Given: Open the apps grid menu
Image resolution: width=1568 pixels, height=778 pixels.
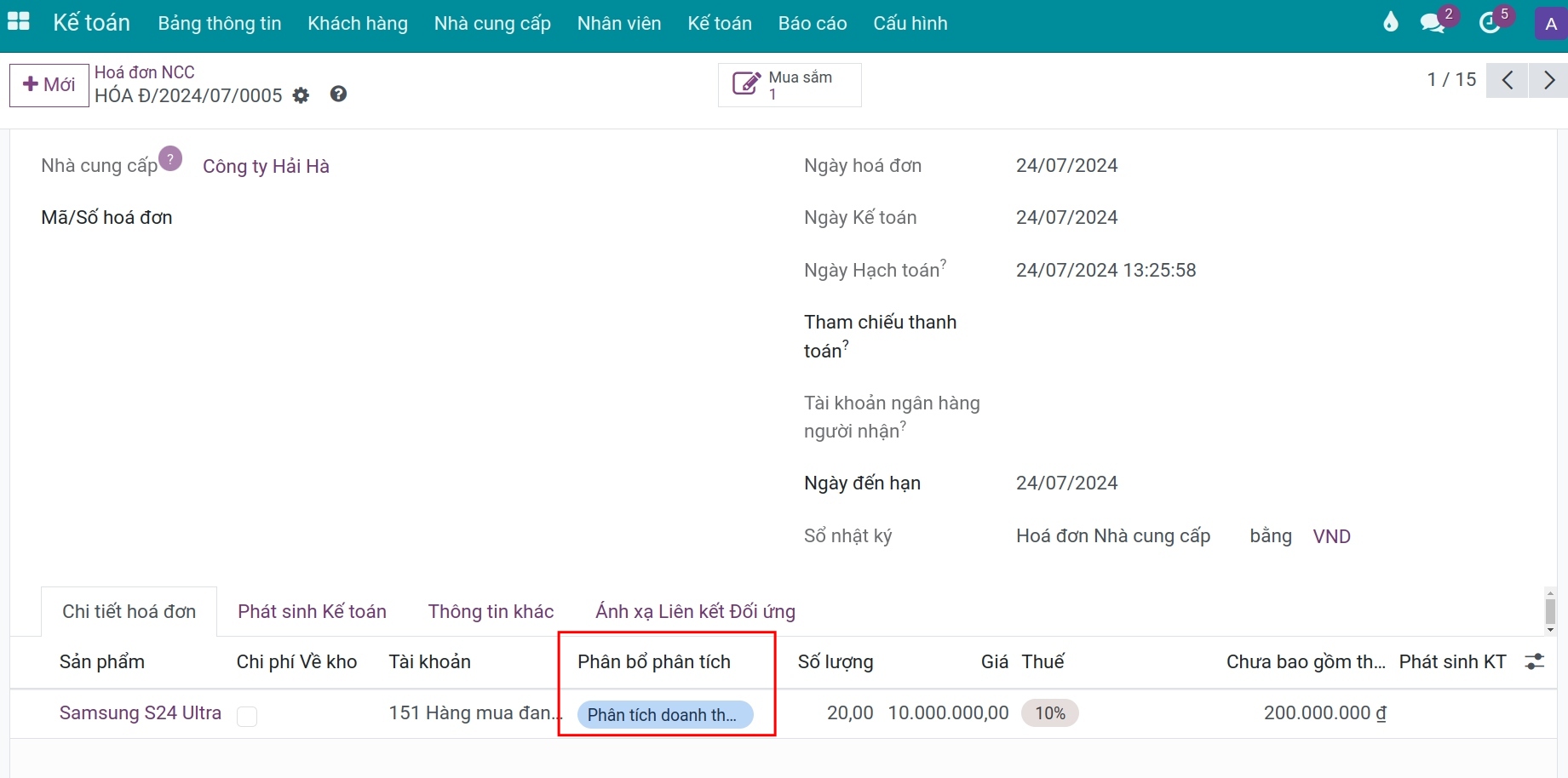Looking at the screenshot, I should click(x=18, y=21).
